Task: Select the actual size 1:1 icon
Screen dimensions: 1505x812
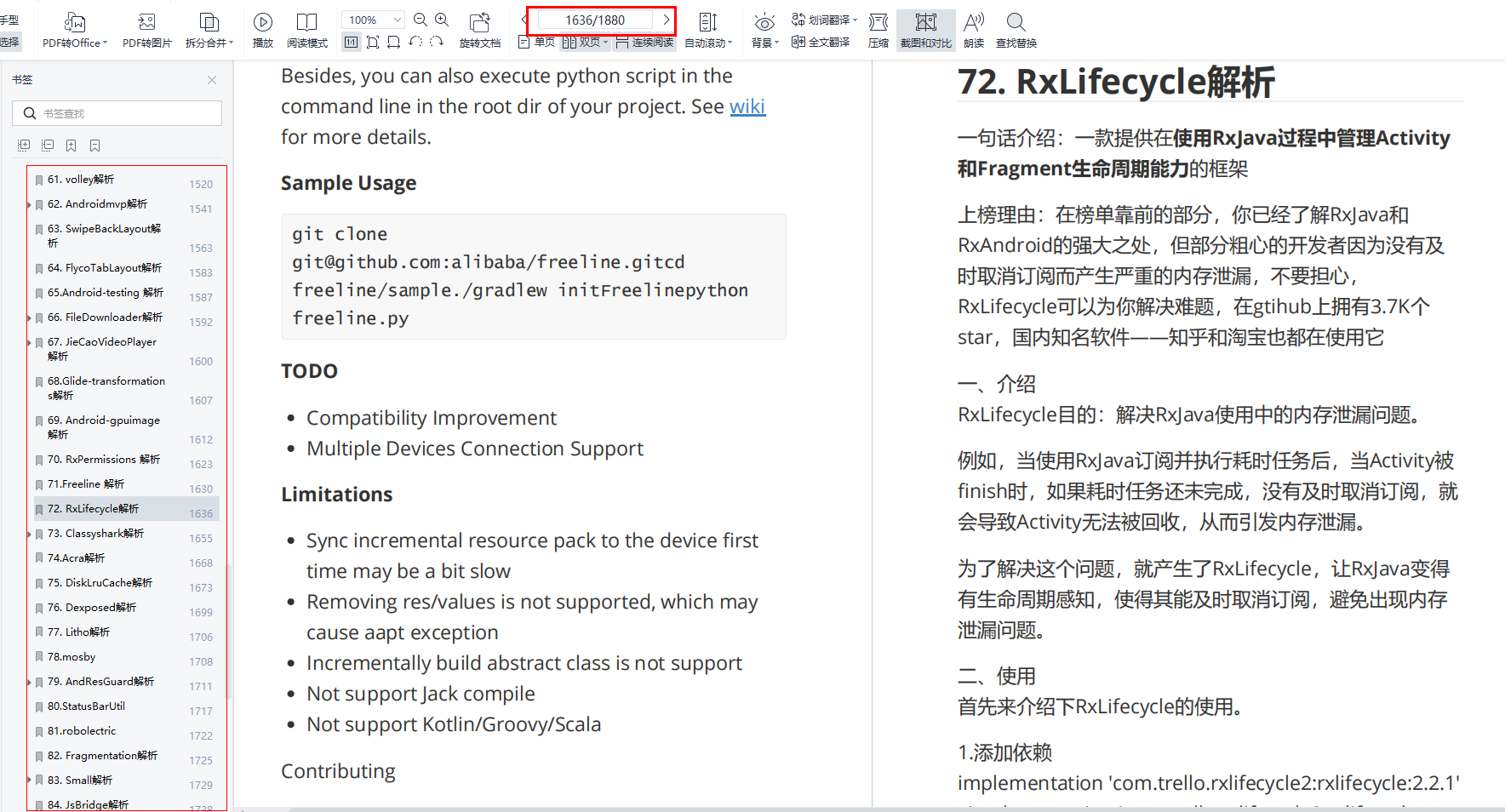Action: pos(352,42)
